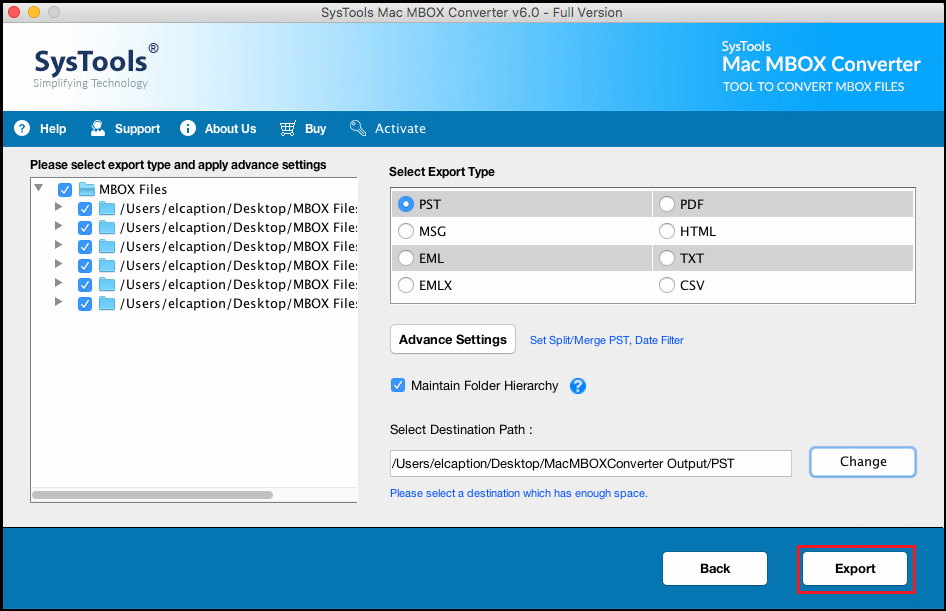Viewport: 946px width, 611px height.
Task: Click the MBOX Files root folder icon
Action: coord(87,189)
